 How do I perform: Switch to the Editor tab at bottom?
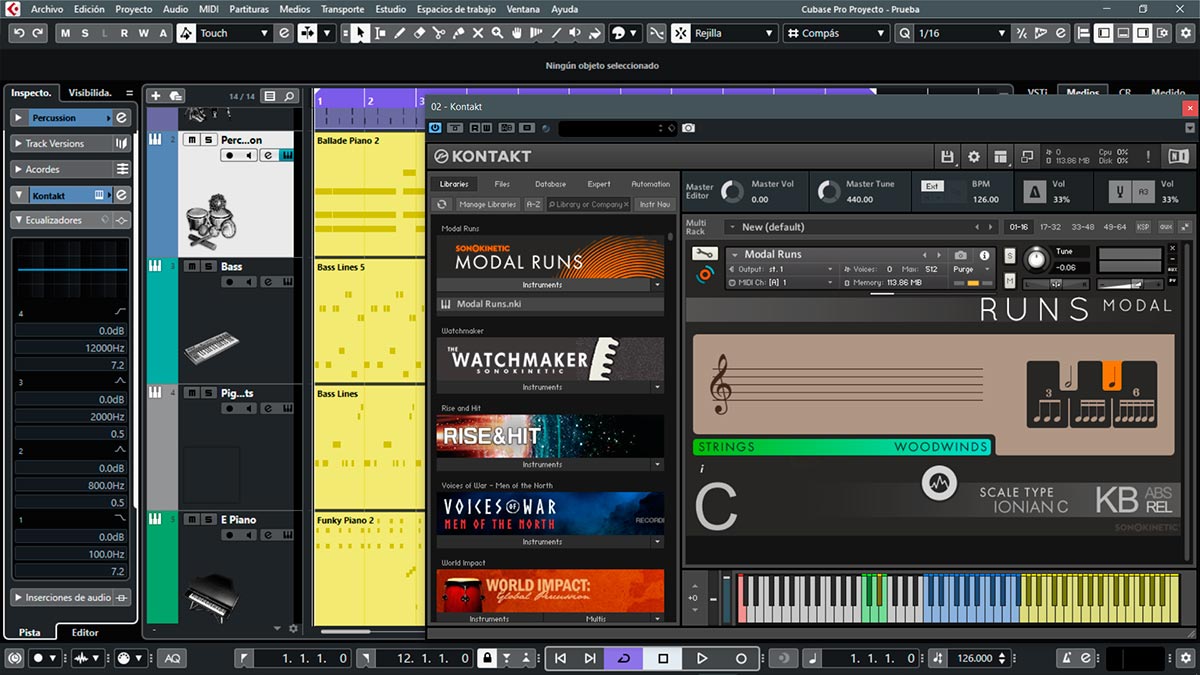pyautogui.click(x=85, y=632)
